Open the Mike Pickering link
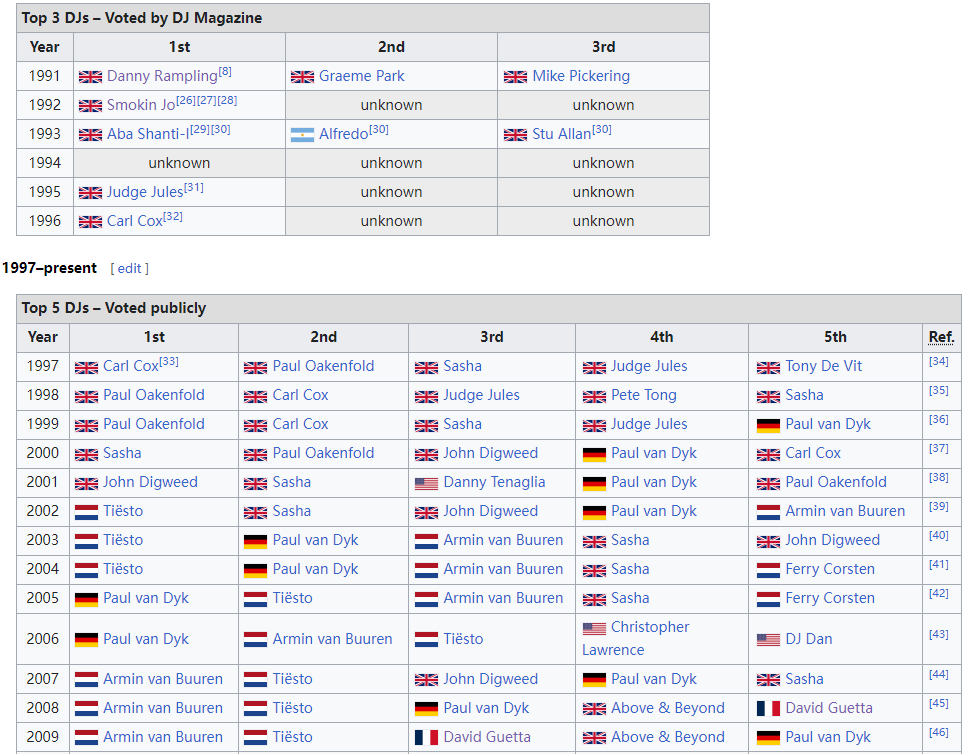Screen dimensions: 969x754 pos(581,76)
